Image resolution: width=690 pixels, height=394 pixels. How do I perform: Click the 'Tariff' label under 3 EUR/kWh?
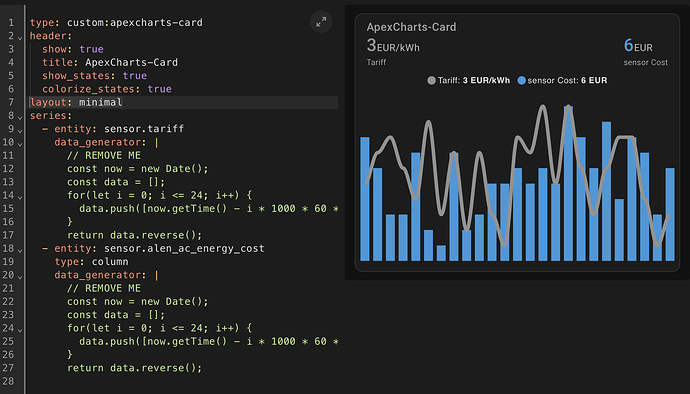[x=376, y=63]
